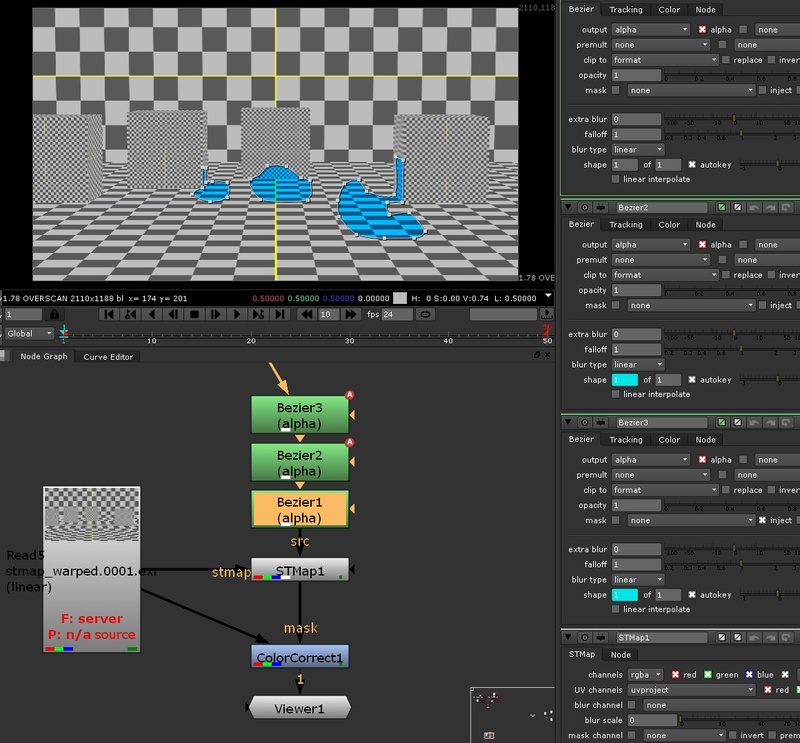Open the Tracking tab in Bezier3 panel
Image resolution: width=800 pixels, height=743 pixels.
(626, 440)
